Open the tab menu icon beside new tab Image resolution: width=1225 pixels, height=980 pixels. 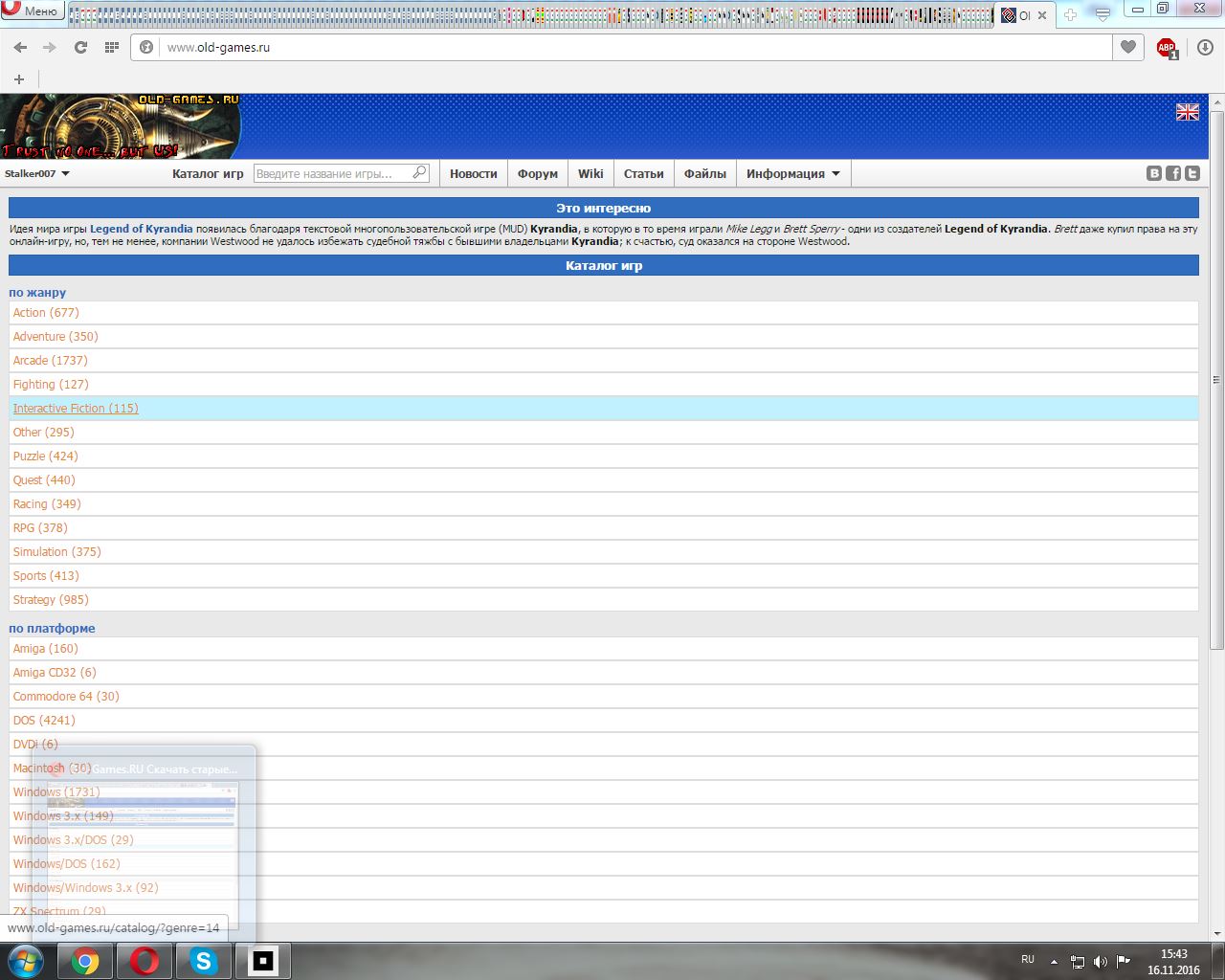tap(1102, 14)
